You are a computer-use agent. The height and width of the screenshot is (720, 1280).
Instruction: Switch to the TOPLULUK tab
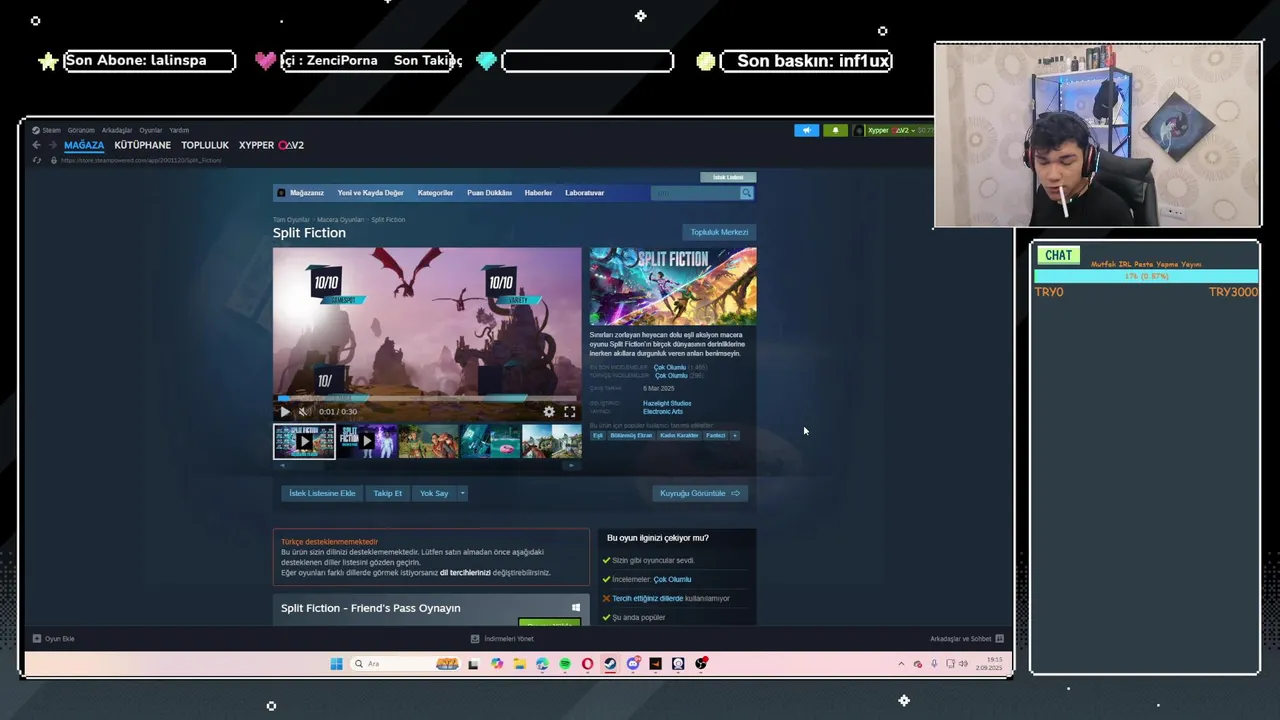point(205,145)
